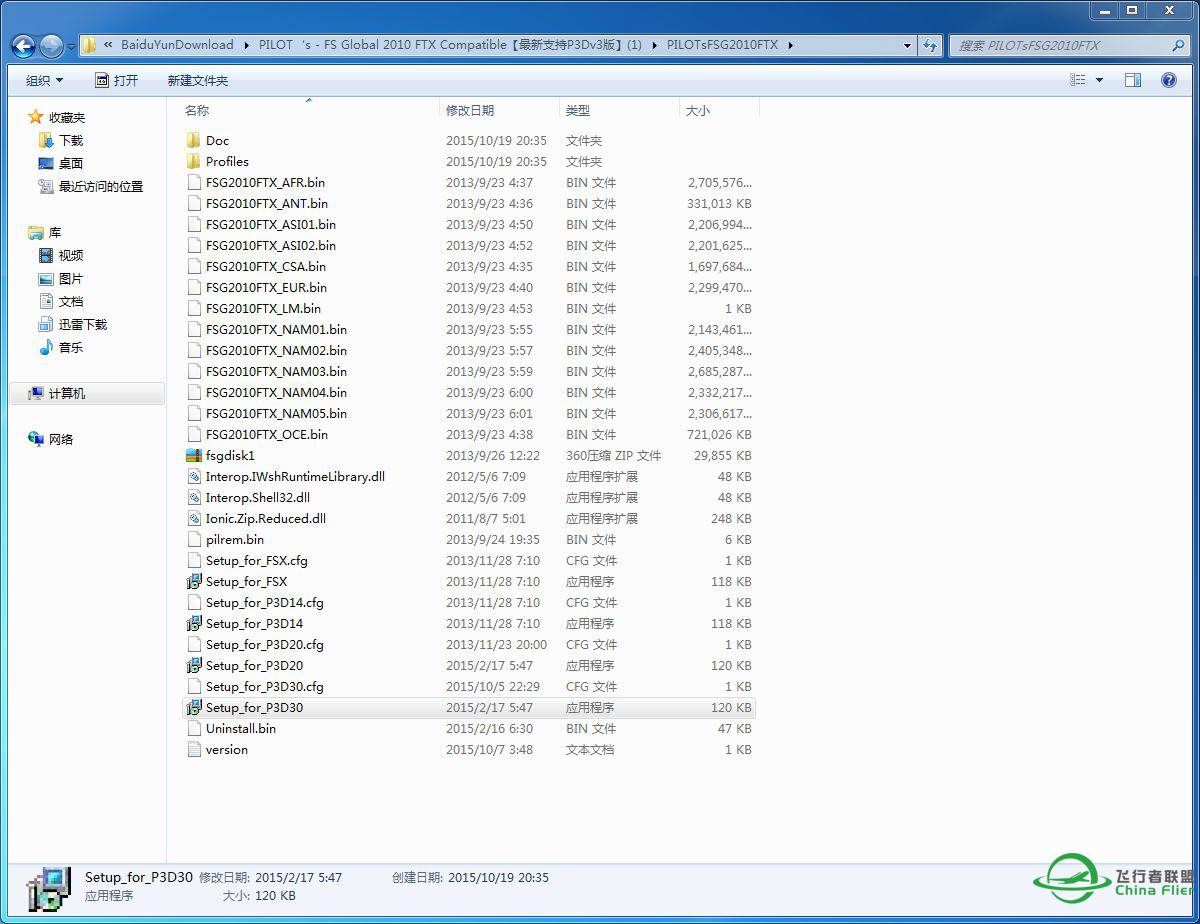
Task: Open the Doc folder
Action: [x=216, y=140]
